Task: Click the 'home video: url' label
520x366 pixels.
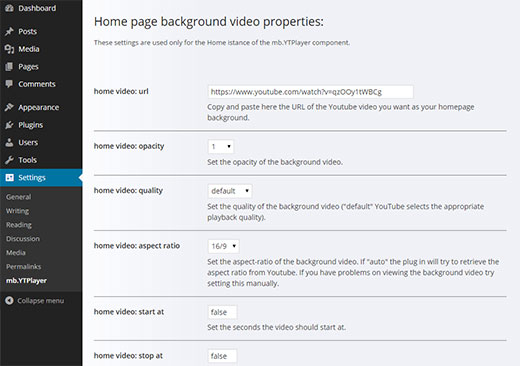Action: coord(121,91)
